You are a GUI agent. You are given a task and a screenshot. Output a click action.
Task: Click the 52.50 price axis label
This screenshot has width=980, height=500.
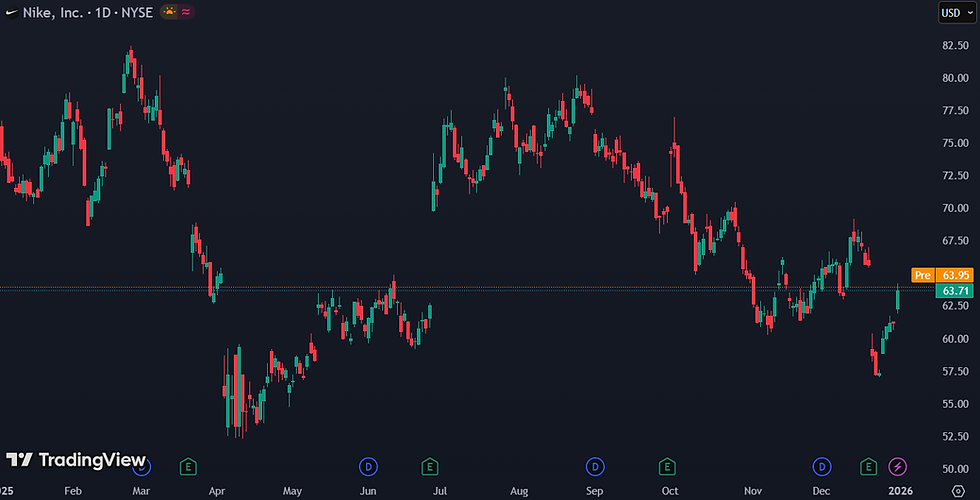coord(955,436)
